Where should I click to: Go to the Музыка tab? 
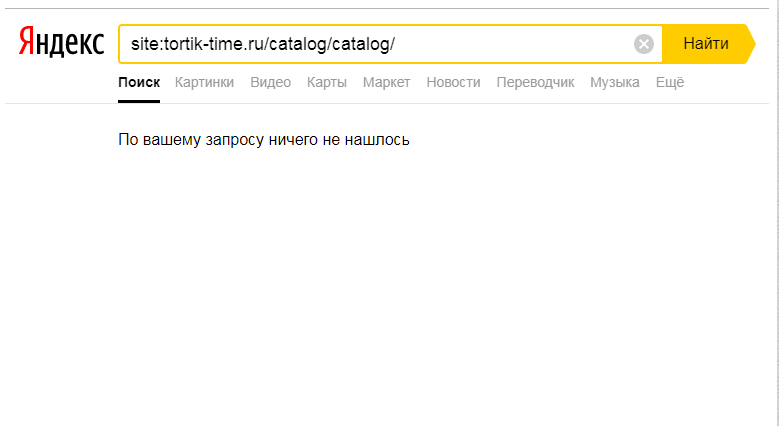pyautogui.click(x=615, y=83)
